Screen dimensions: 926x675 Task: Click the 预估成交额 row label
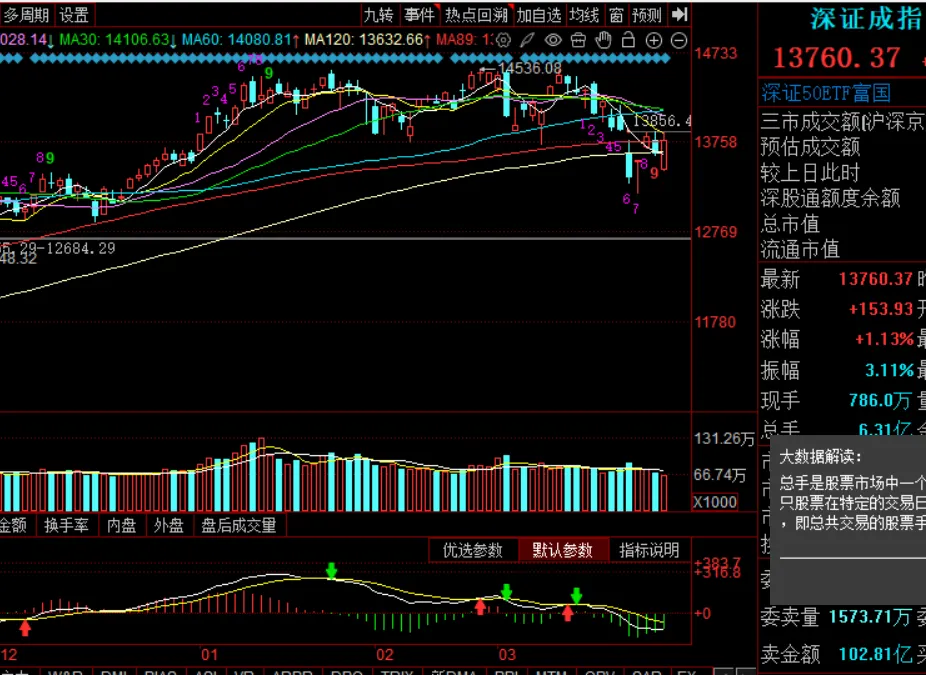click(x=810, y=146)
